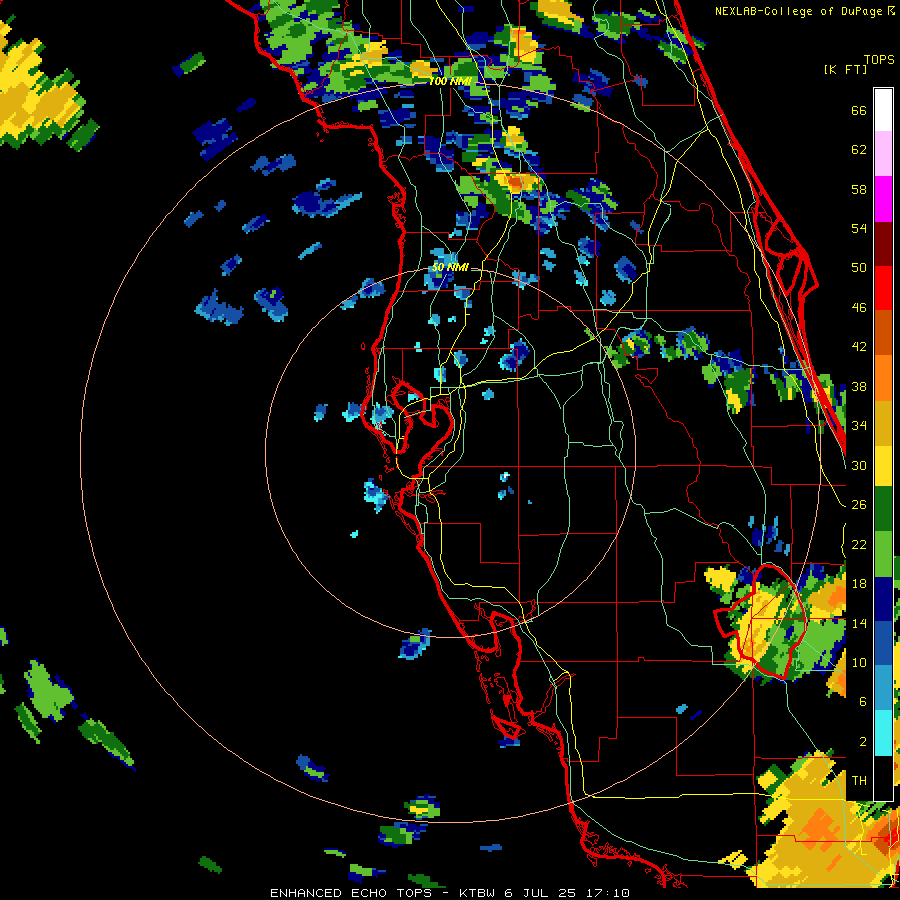Click the 100 NMI range ring label
The image size is (900, 900).
(x=450, y=82)
